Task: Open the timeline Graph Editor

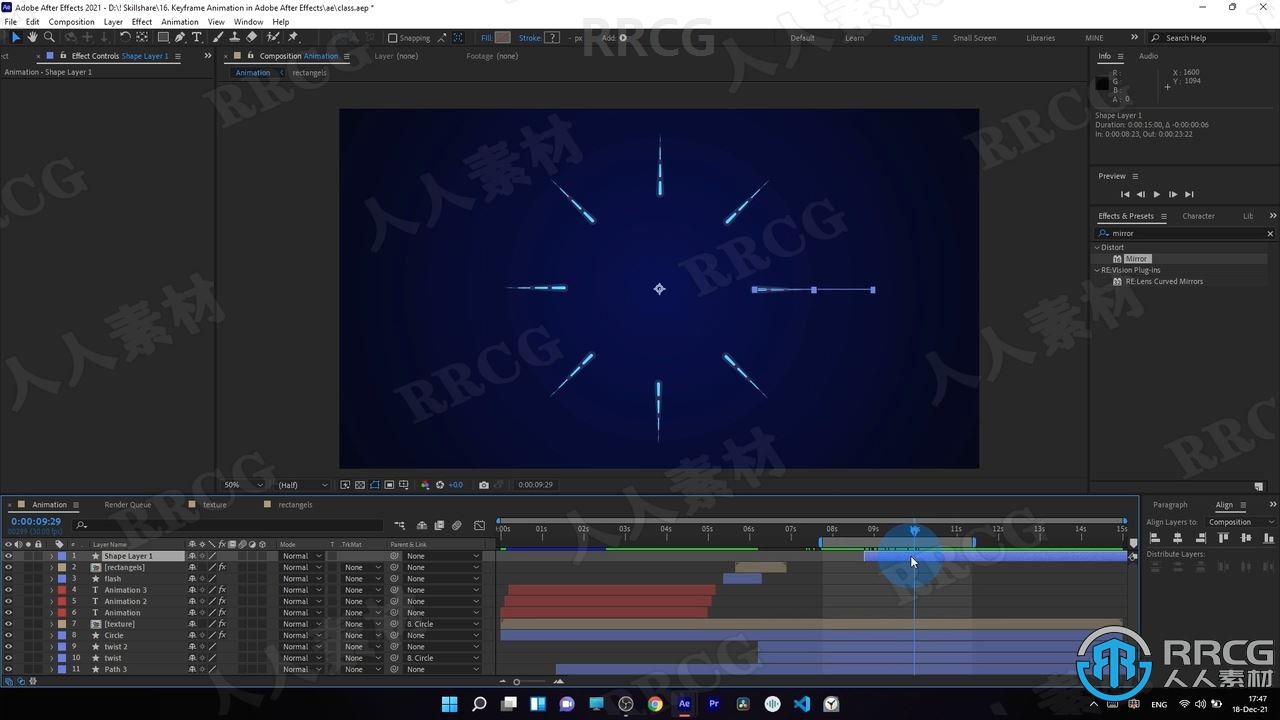Action: [x=479, y=525]
